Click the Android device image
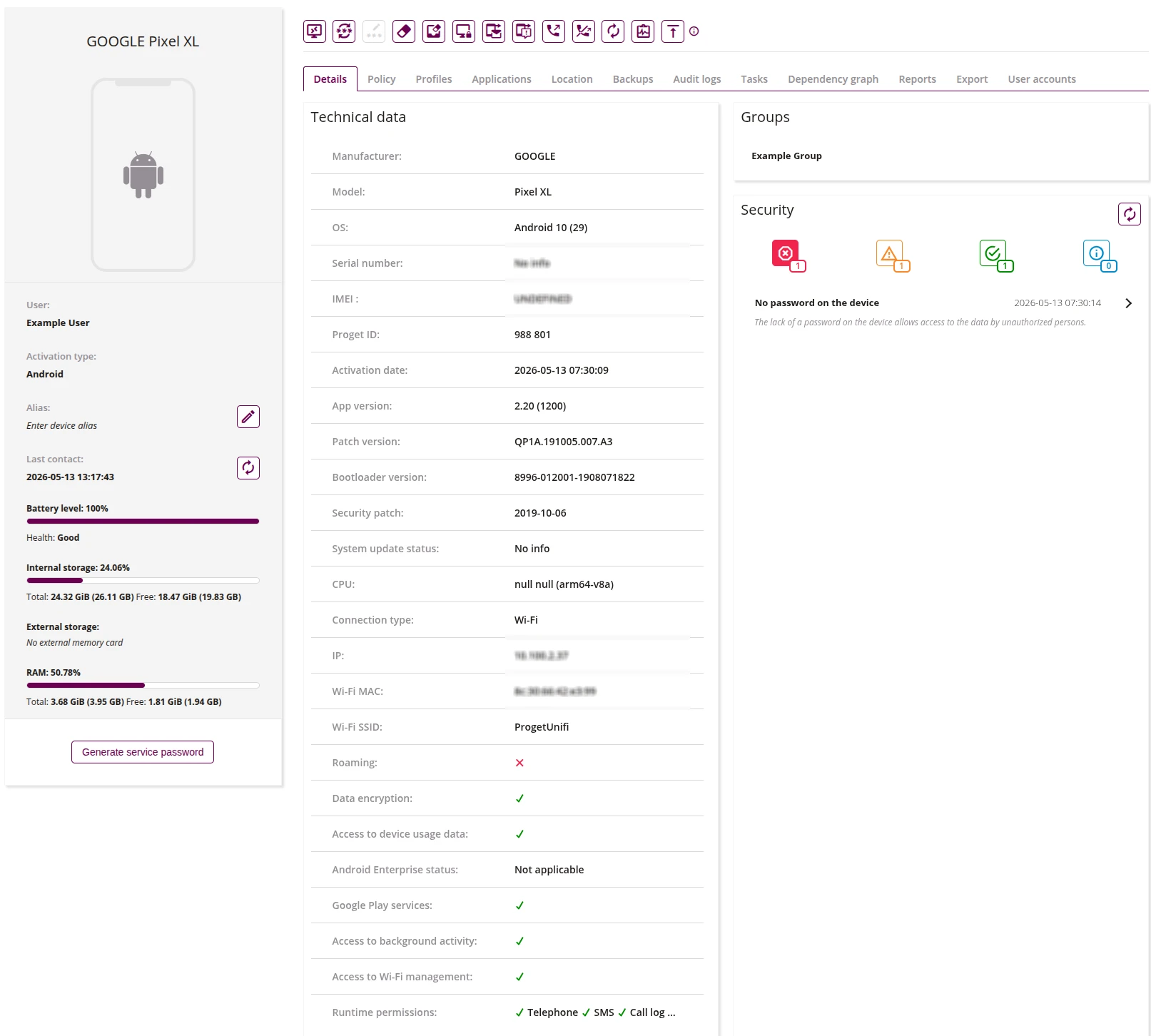Screen dimensions: 1151x1036 point(143,175)
